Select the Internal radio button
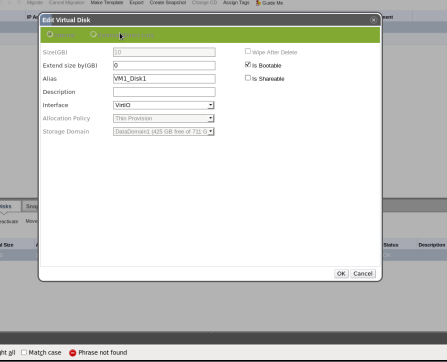This screenshot has width=447, height=362. pyautogui.click(x=50, y=34)
